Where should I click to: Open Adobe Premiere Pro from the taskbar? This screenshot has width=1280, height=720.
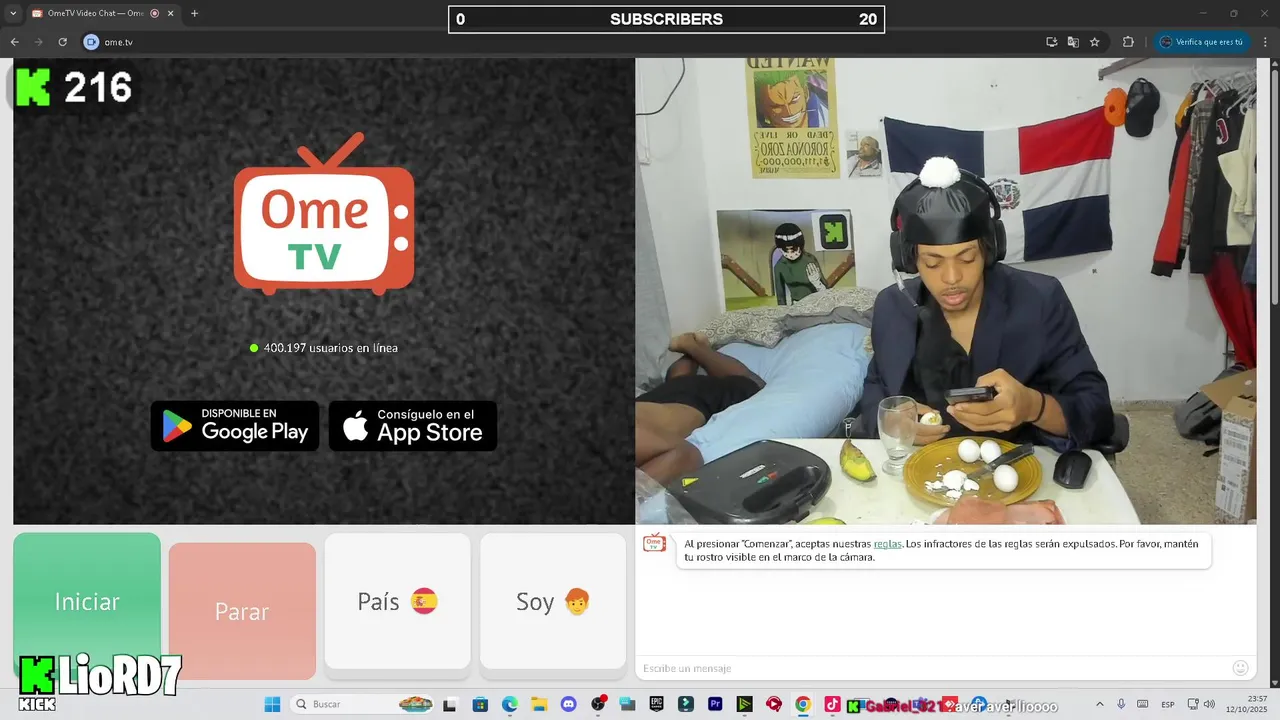pos(715,704)
